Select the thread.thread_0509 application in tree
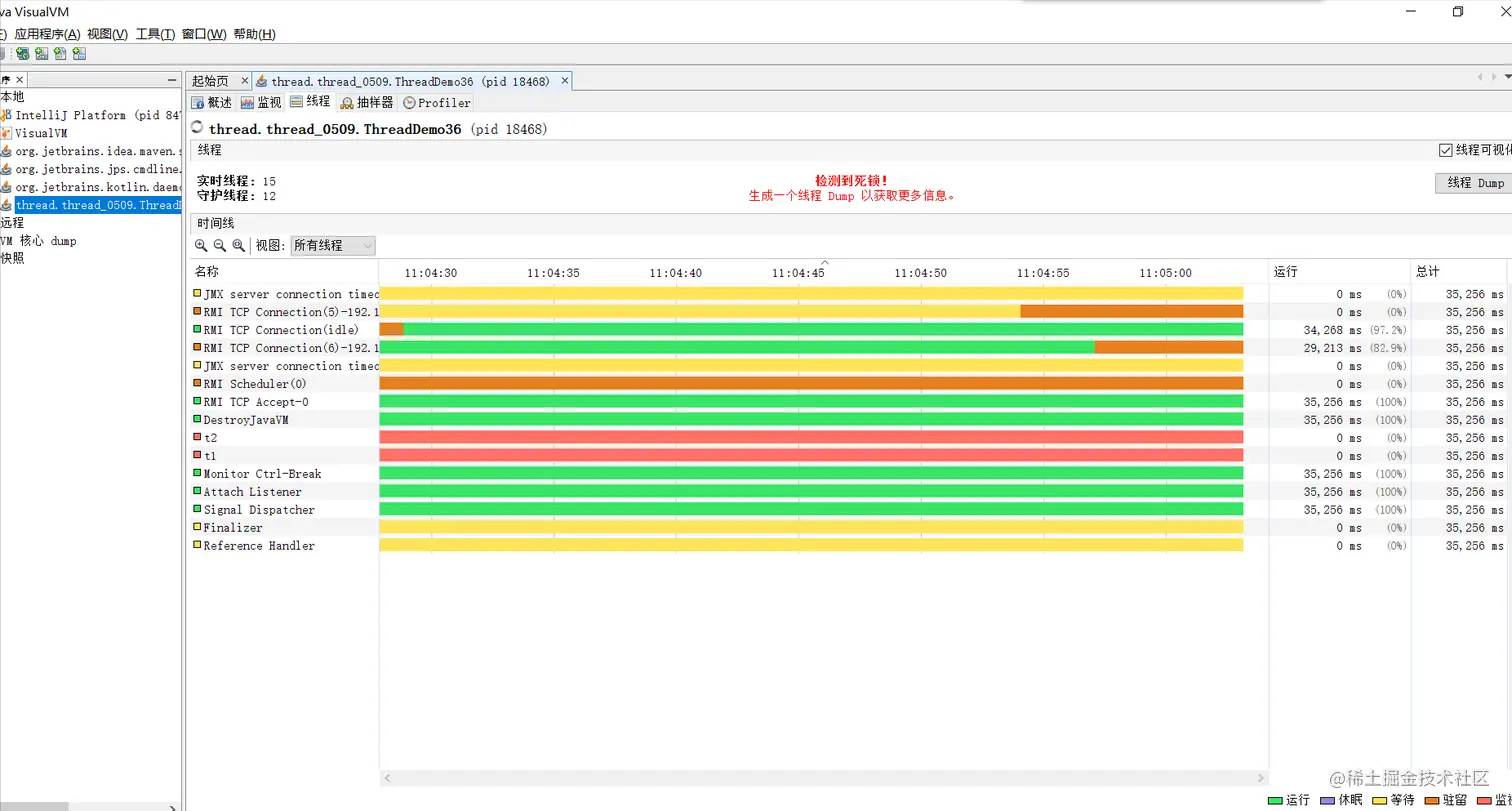This screenshot has height=811, width=1512. pos(98,205)
